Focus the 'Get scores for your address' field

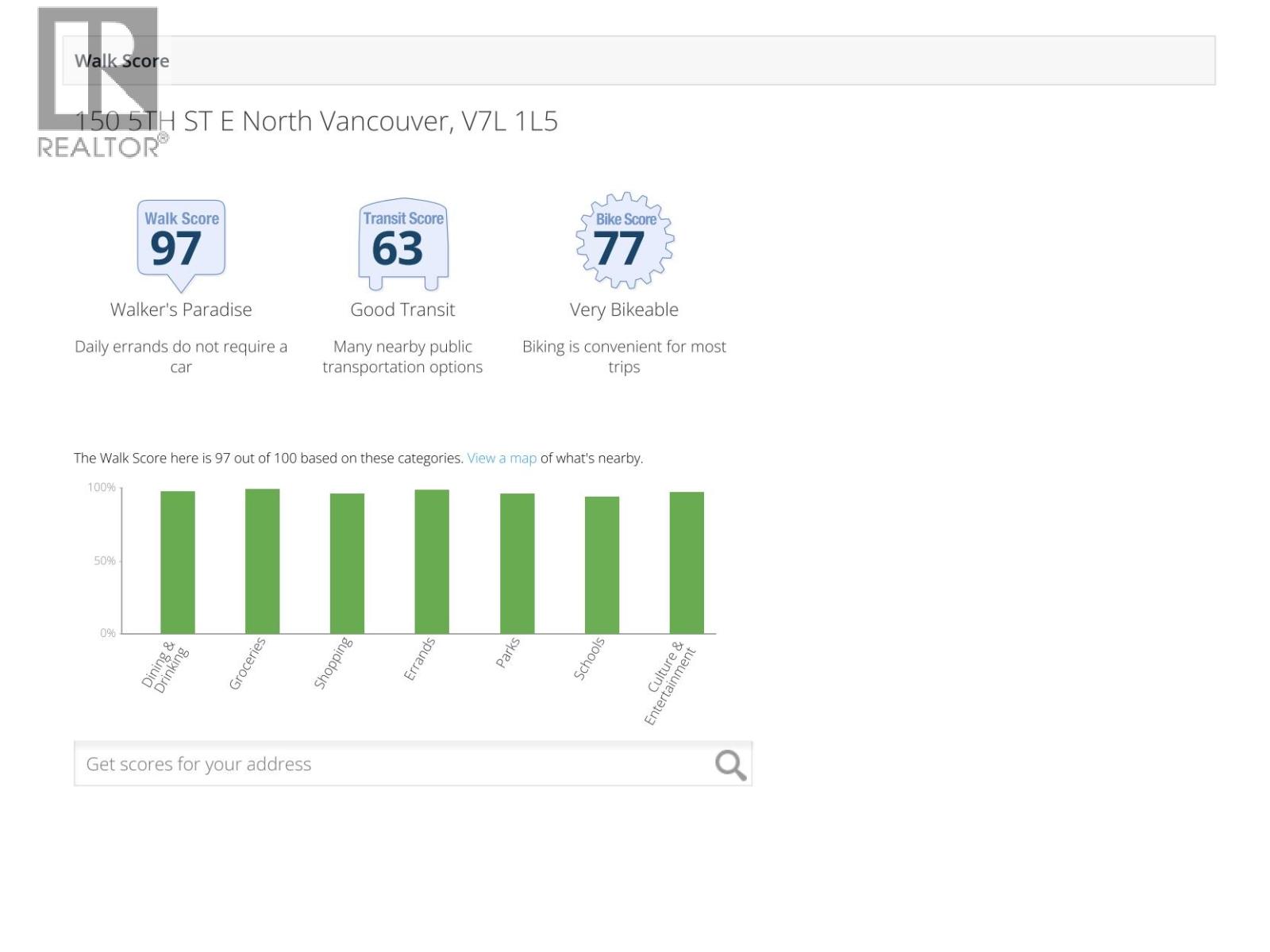(389, 764)
